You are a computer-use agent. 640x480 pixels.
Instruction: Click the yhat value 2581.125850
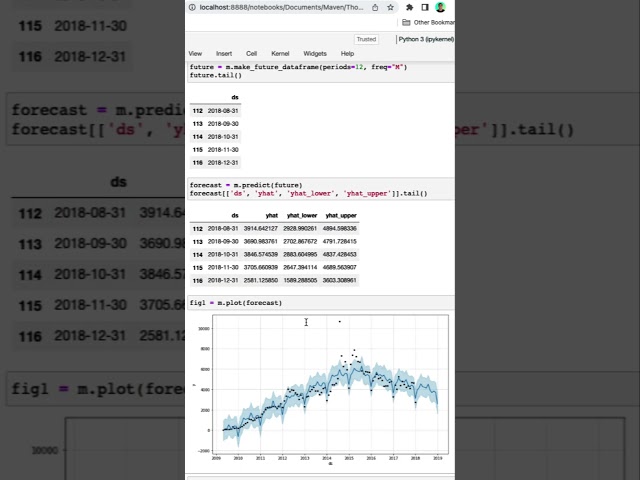pos(261,280)
